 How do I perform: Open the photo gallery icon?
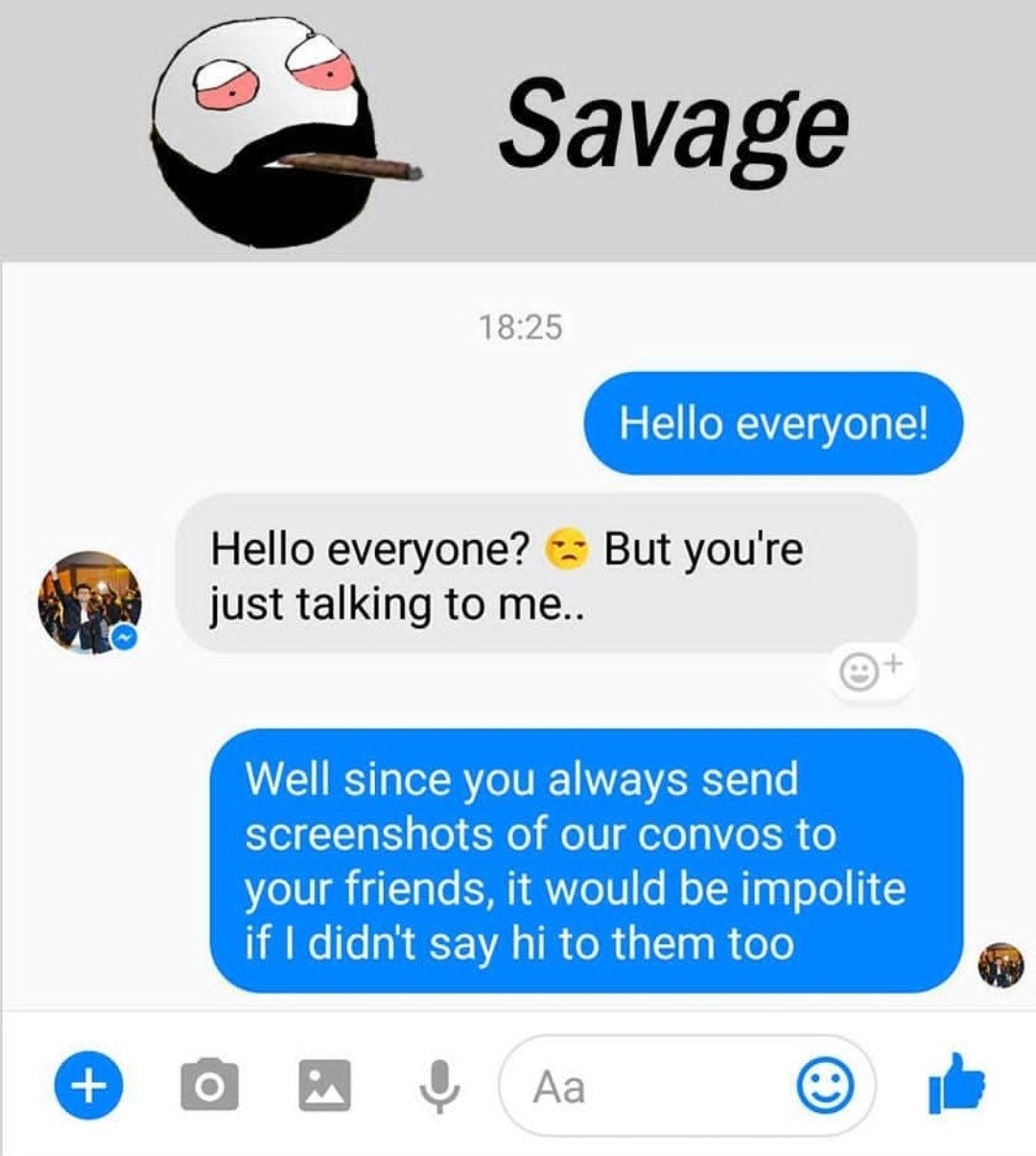click(x=324, y=1085)
